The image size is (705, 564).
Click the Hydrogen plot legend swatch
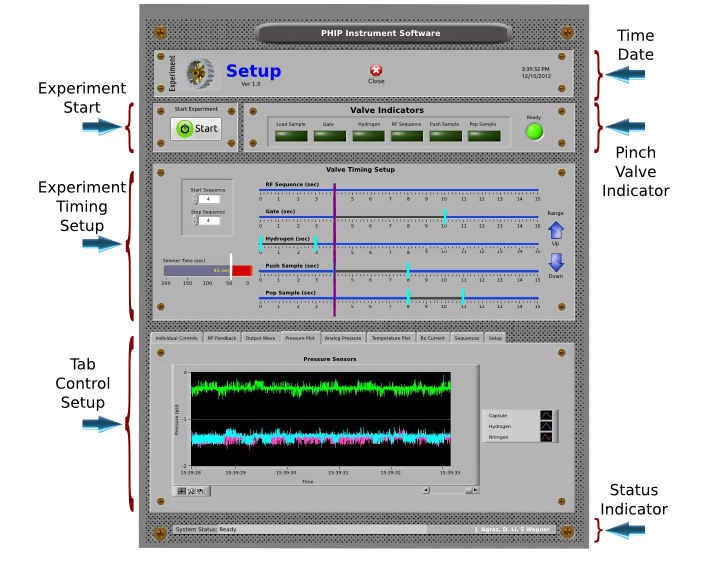546,426
